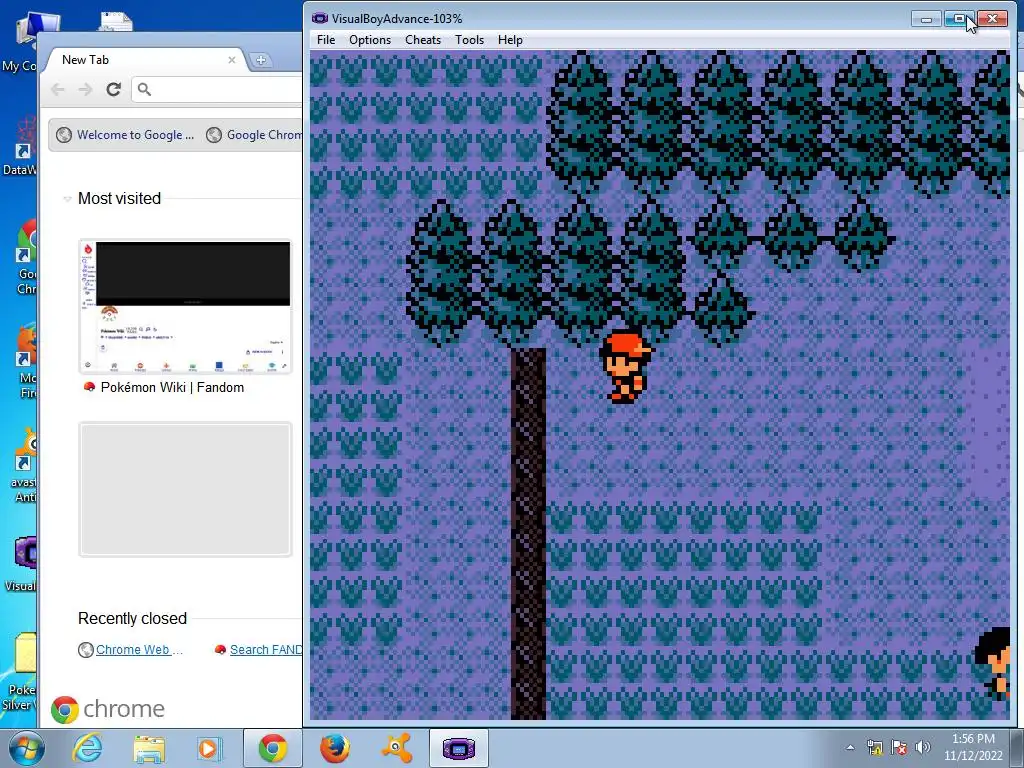Image resolution: width=1024 pixels, height=768 pixels.
Task: Select the DataW desktop shortcut
Action: 19,147
